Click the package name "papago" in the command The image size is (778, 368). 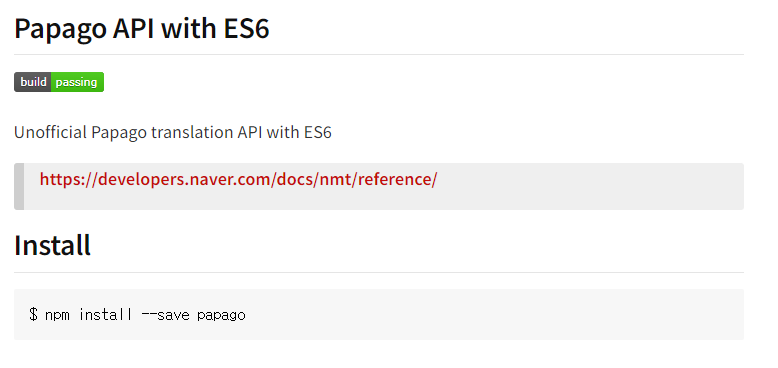coord(221,315)
